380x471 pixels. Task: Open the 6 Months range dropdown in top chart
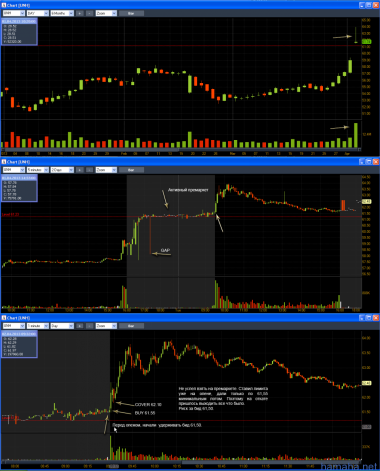click(62, 13)
